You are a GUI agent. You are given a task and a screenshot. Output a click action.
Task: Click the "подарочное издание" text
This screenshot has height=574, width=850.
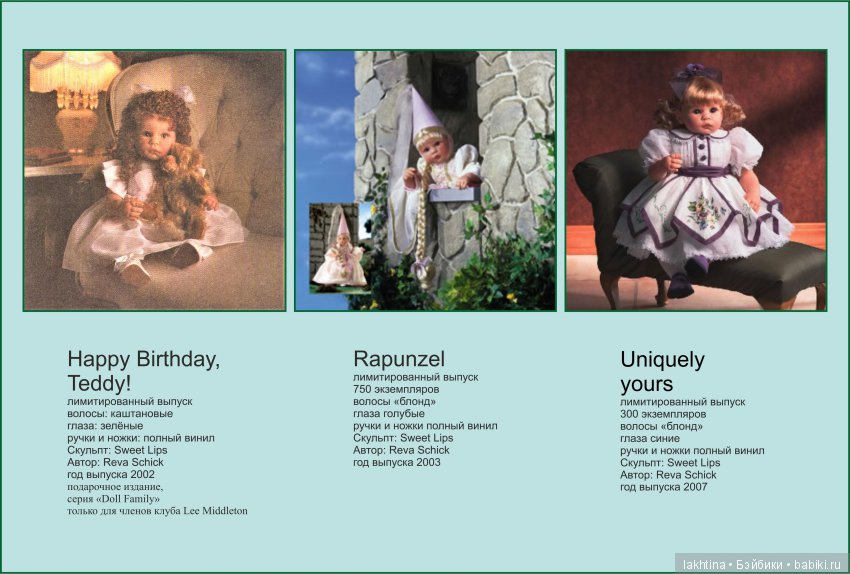[x=114, y=487]
